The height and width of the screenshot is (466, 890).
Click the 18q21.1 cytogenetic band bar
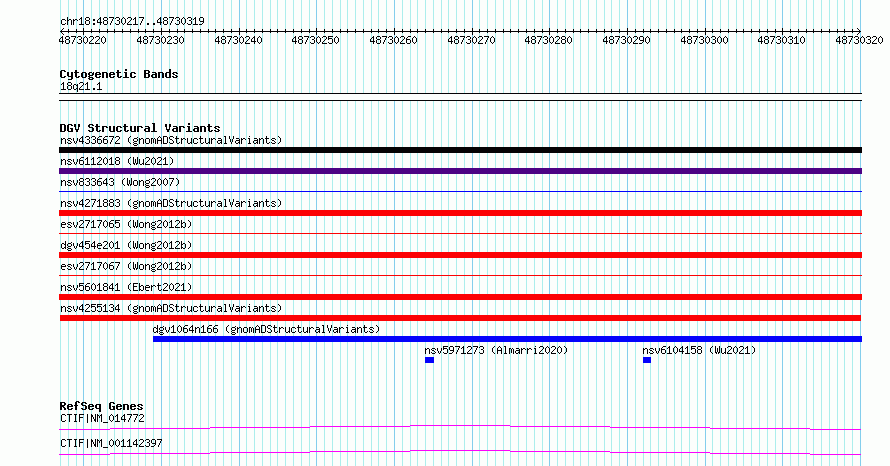pyautogui.click(x=460, y=97)
